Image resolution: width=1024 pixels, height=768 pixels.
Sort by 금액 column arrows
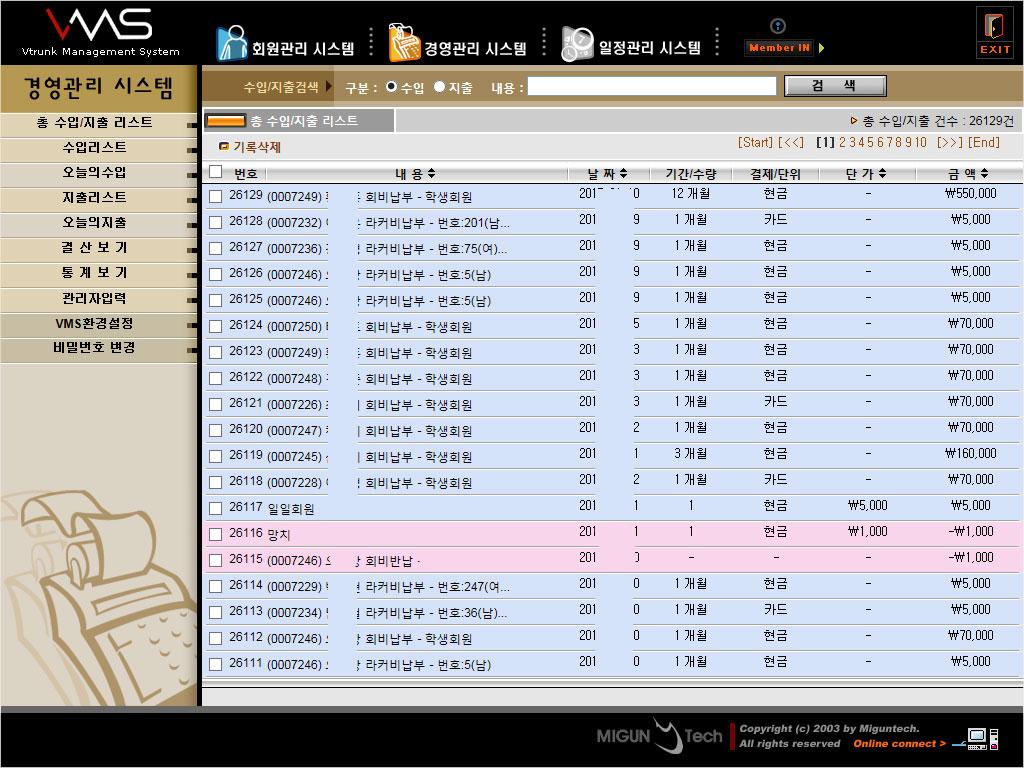[x=984, y=173]
